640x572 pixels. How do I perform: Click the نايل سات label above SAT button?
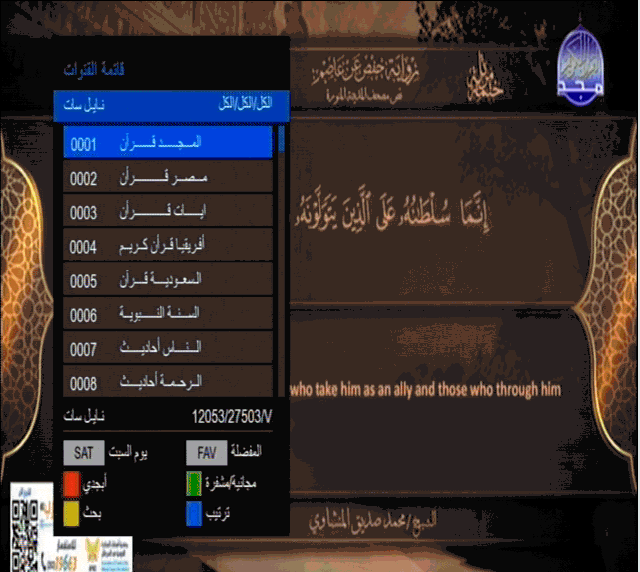[x=84, y=416]
